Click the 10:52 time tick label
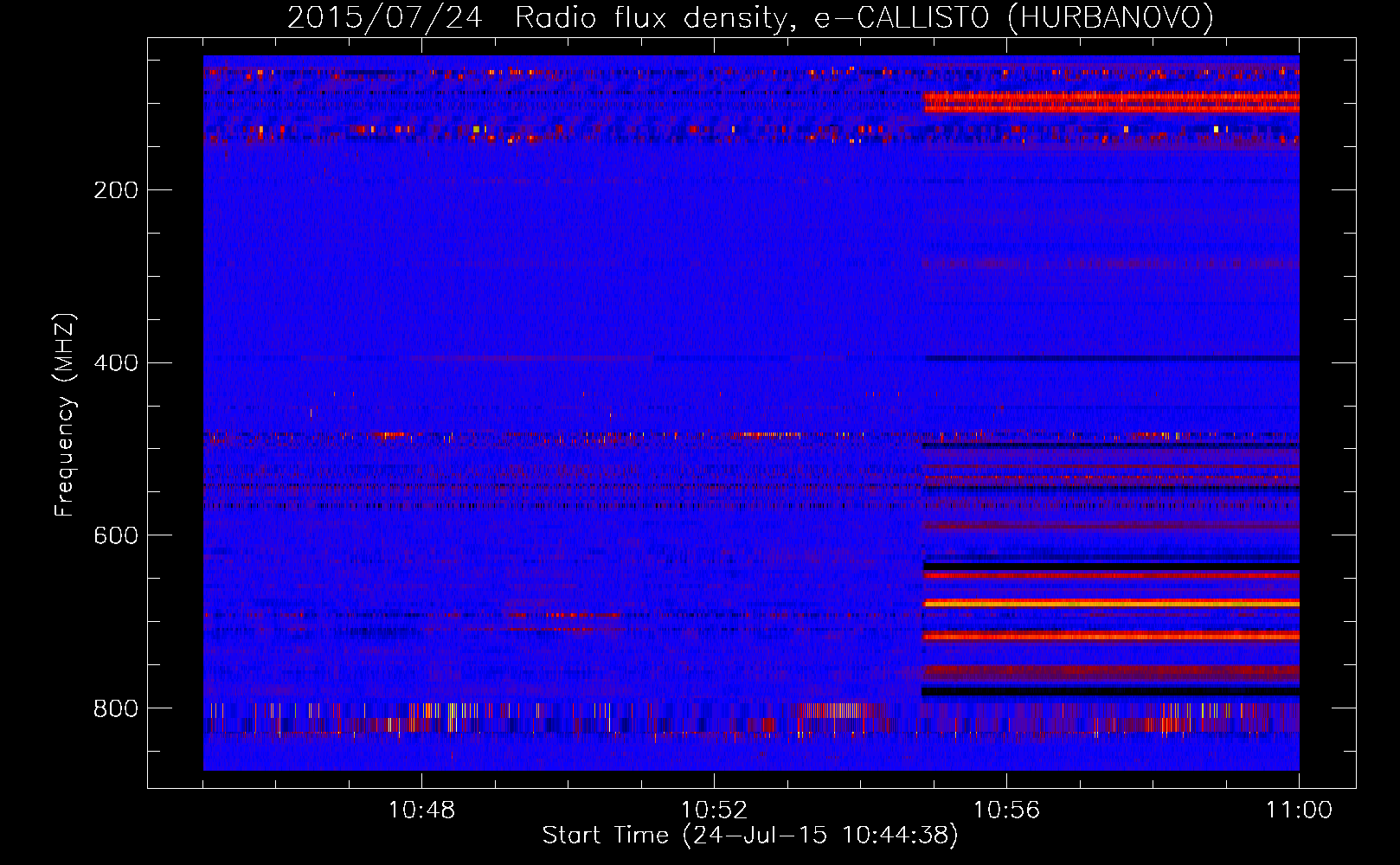 tap(714, 811)
